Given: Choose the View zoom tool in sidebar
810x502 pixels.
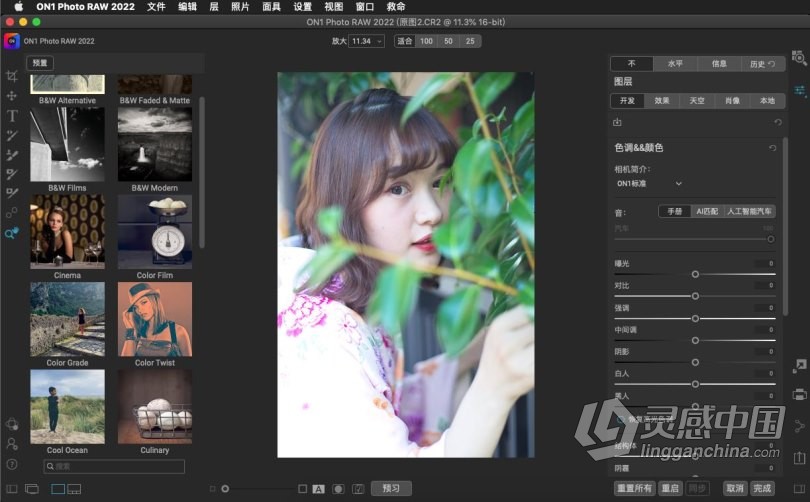Looking at the screenshot, I should point(11,233).
